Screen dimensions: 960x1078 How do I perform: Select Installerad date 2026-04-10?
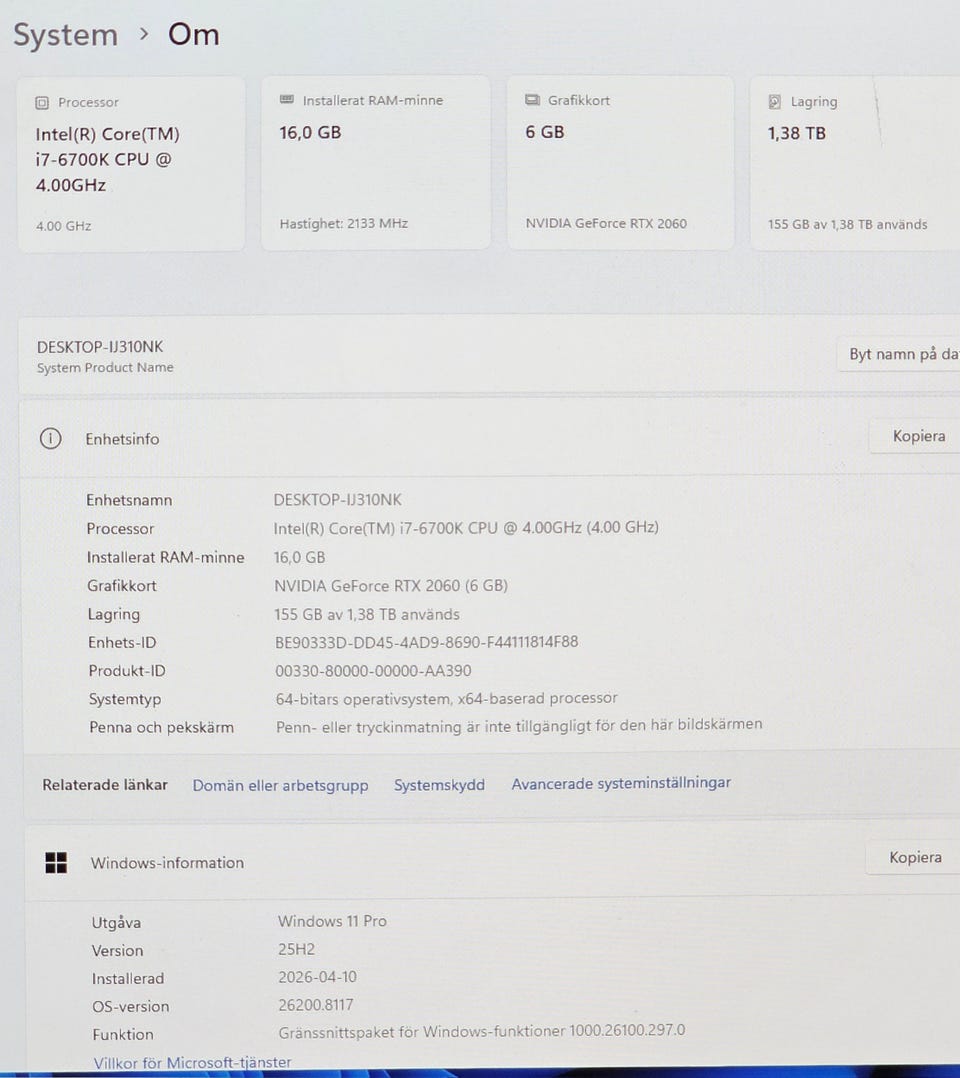tap(317, 977)
